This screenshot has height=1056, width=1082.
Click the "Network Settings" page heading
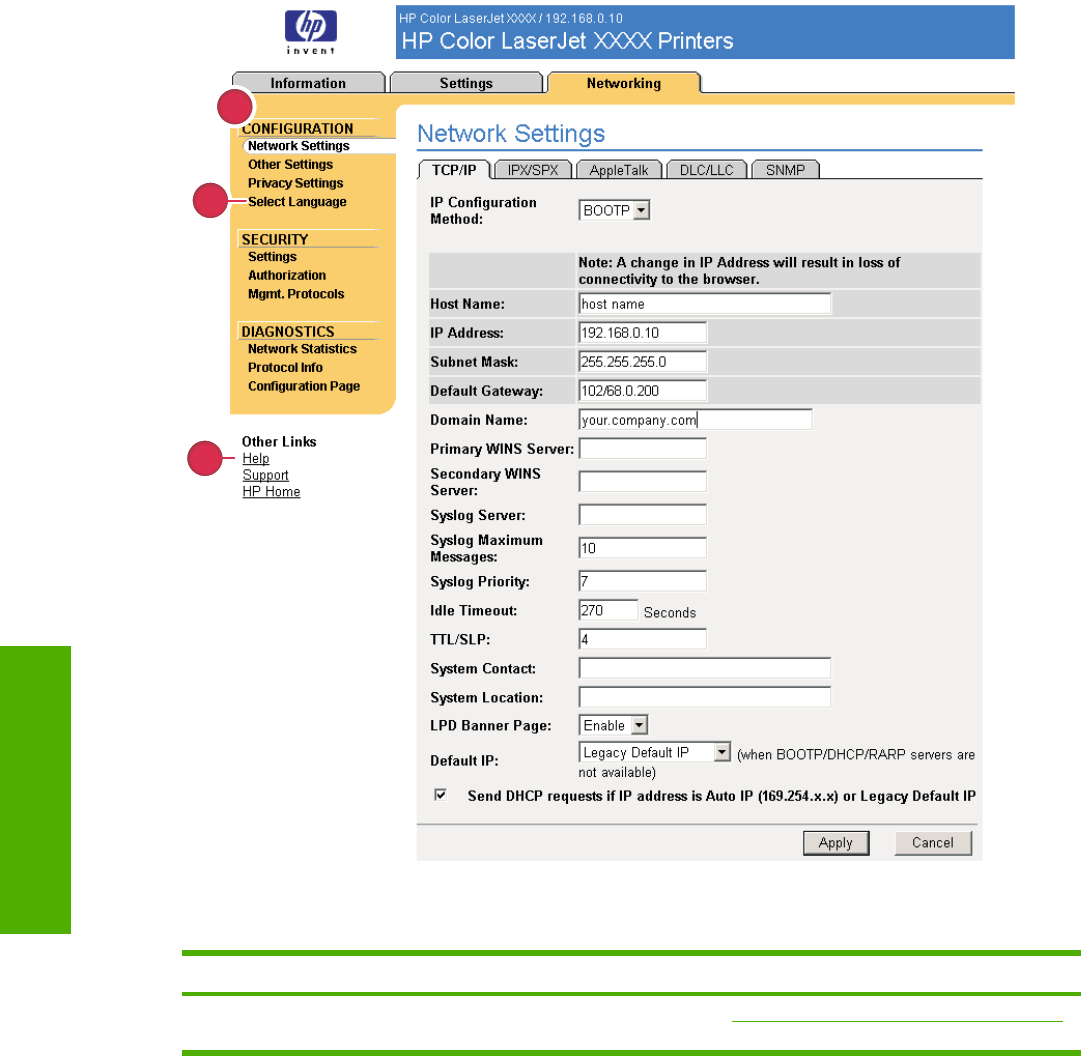pyautogui.click(x=511, y=133)
